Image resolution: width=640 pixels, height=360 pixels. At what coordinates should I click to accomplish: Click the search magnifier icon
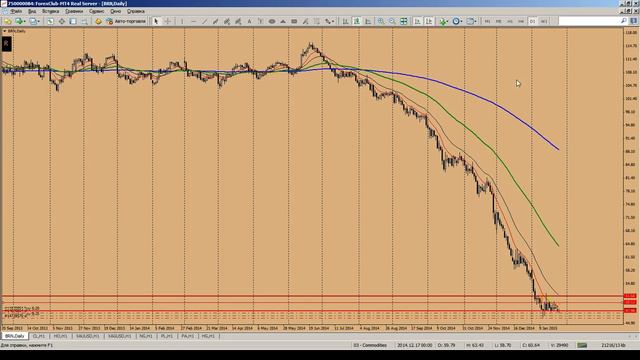click(623, 21)
